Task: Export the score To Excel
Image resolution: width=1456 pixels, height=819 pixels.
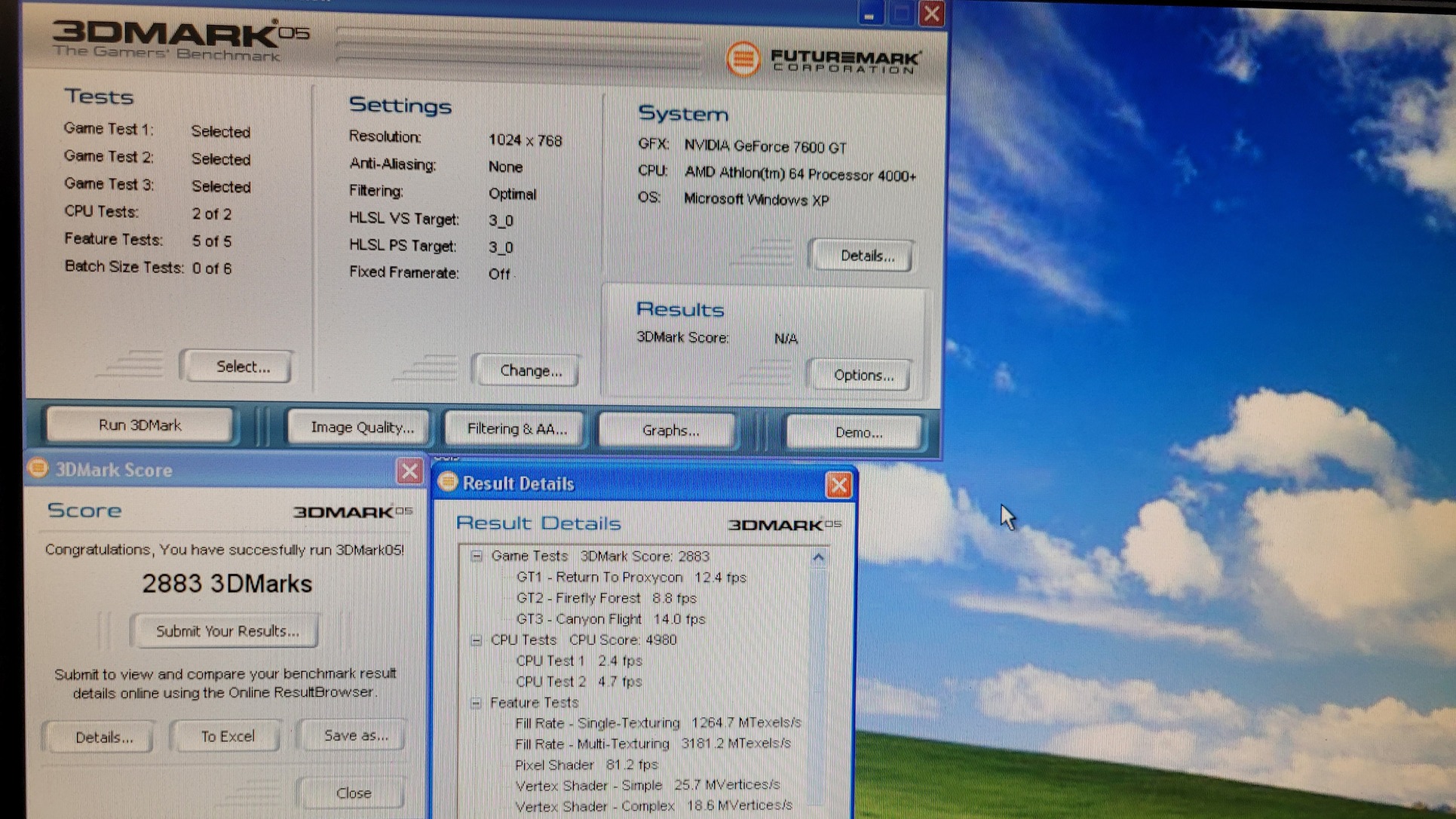Action: click(227, 736)
